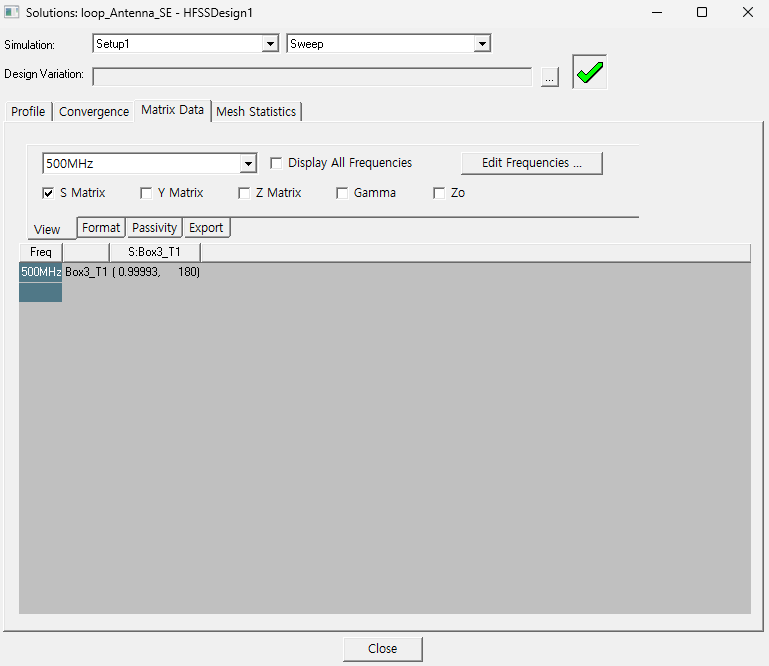This screenshot has height=666, width=769.
Task: Click the green checkmark validation icon
Action: tap(590, 72)
